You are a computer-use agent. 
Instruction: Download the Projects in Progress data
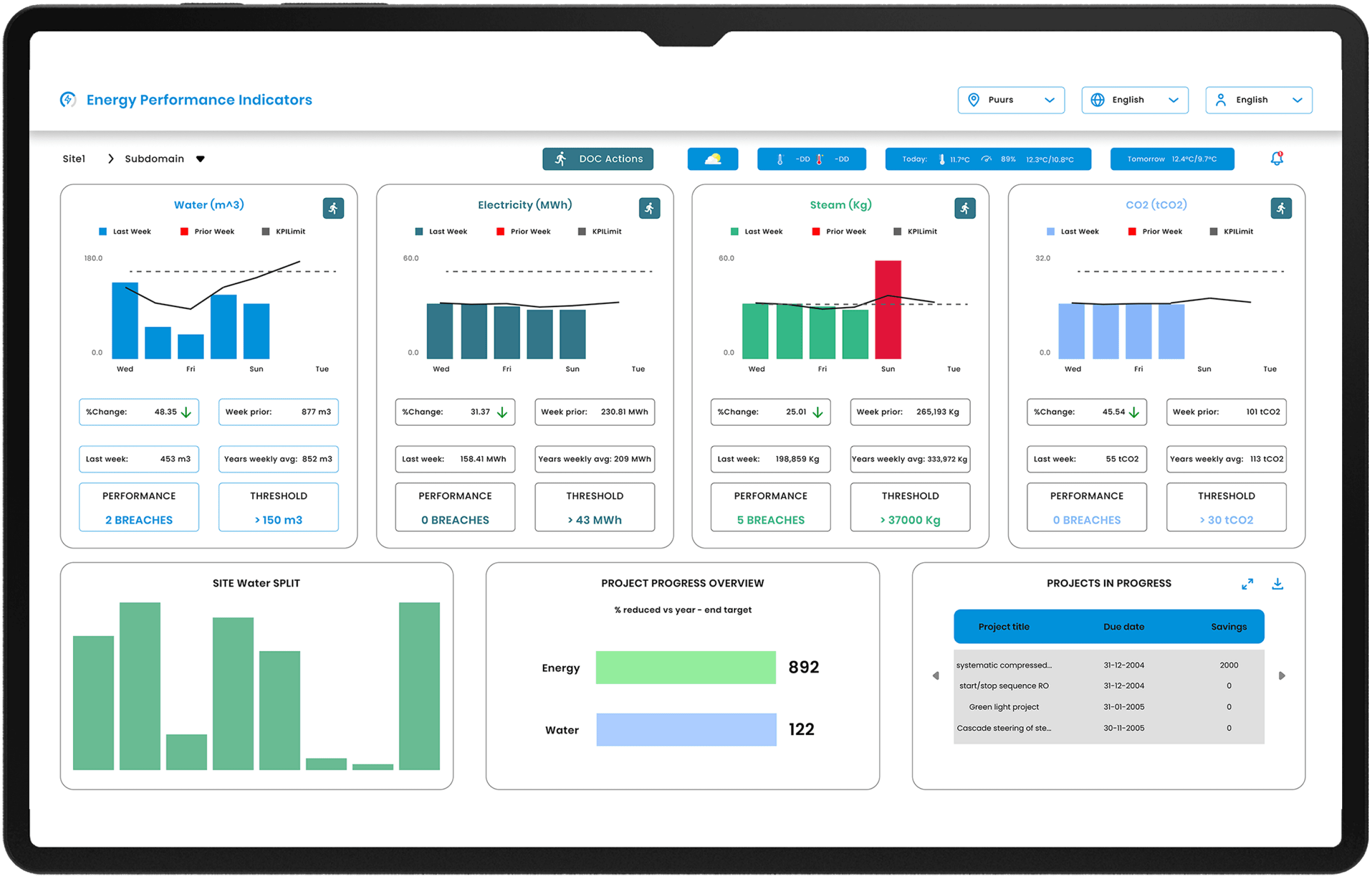[x=1278, y=584]
